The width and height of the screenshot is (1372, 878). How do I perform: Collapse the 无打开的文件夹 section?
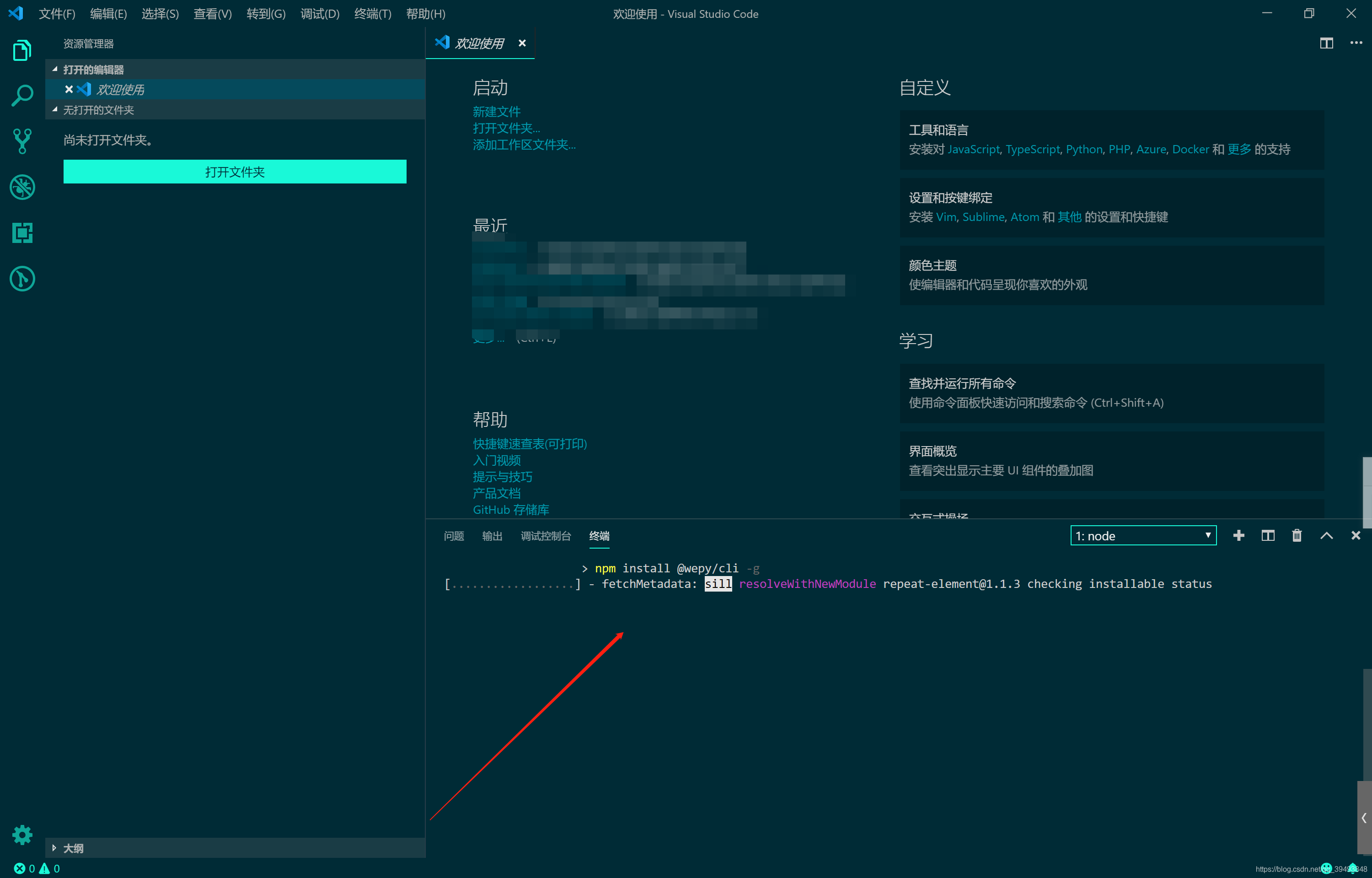[235, 109]
